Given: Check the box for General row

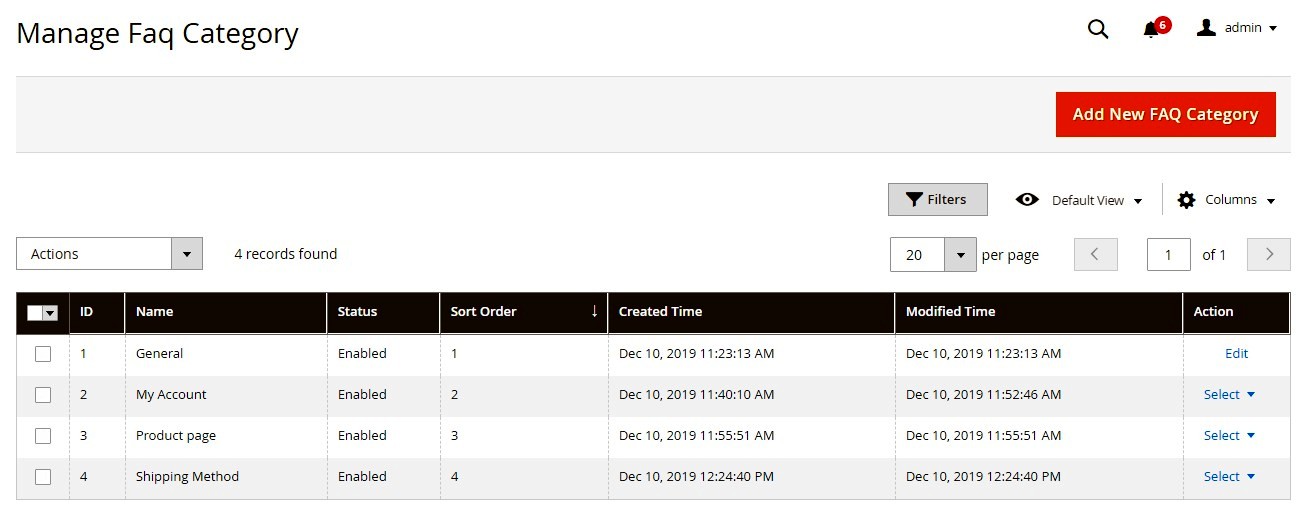Looking at the screenshot, I should tap(43, 354).
